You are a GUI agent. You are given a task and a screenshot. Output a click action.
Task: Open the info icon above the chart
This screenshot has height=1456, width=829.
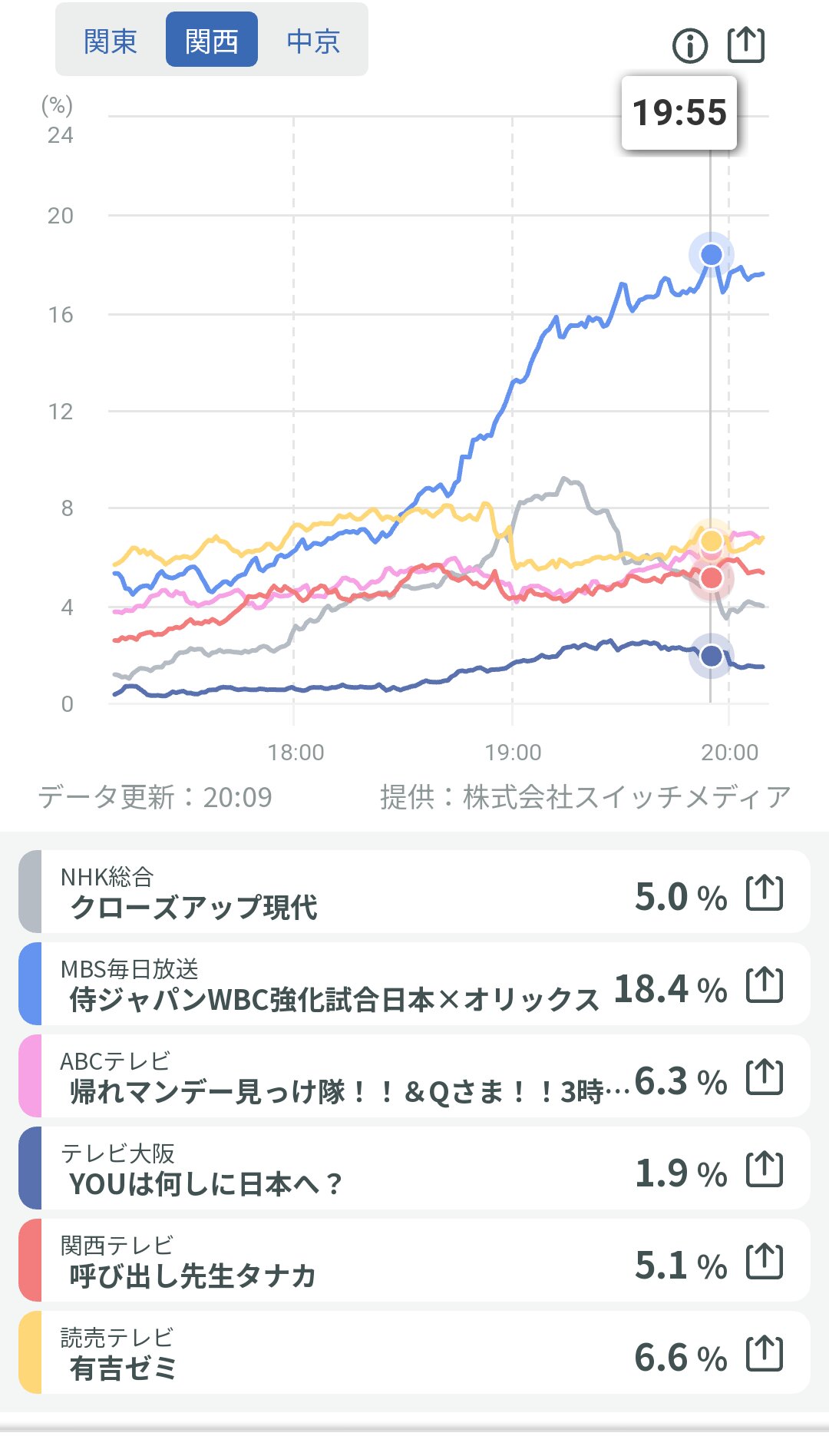(x=689, y=46)
